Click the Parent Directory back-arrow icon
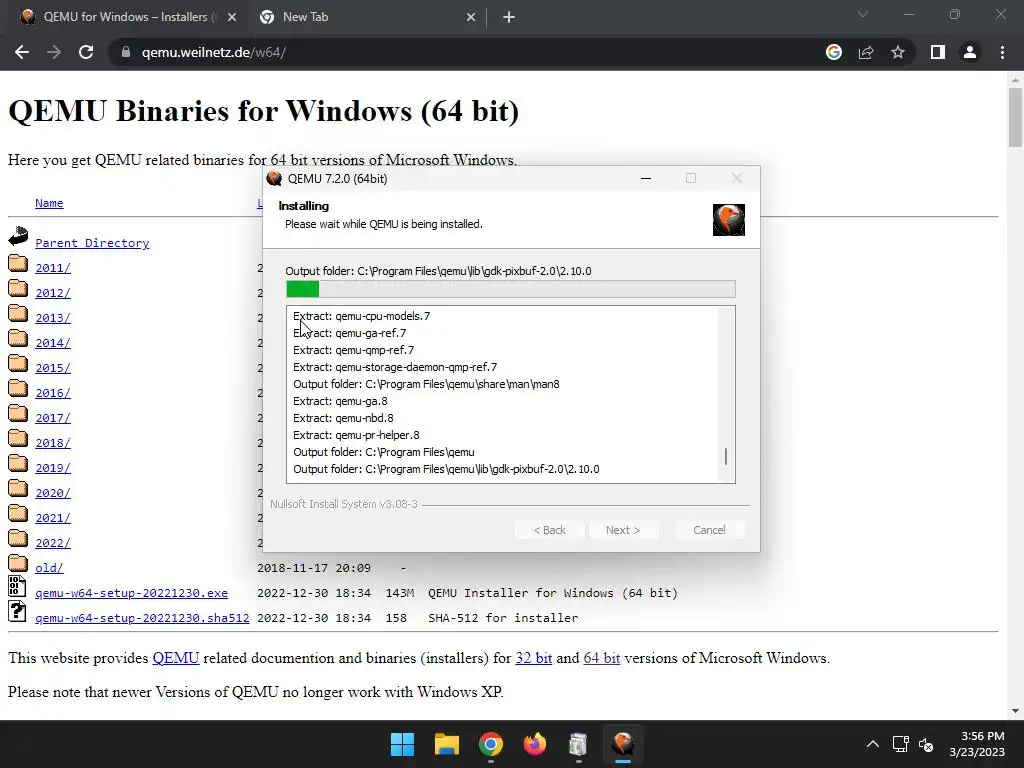Image resolution: width=1024 pixels, height=768 pixels. [x=18, y=236]
